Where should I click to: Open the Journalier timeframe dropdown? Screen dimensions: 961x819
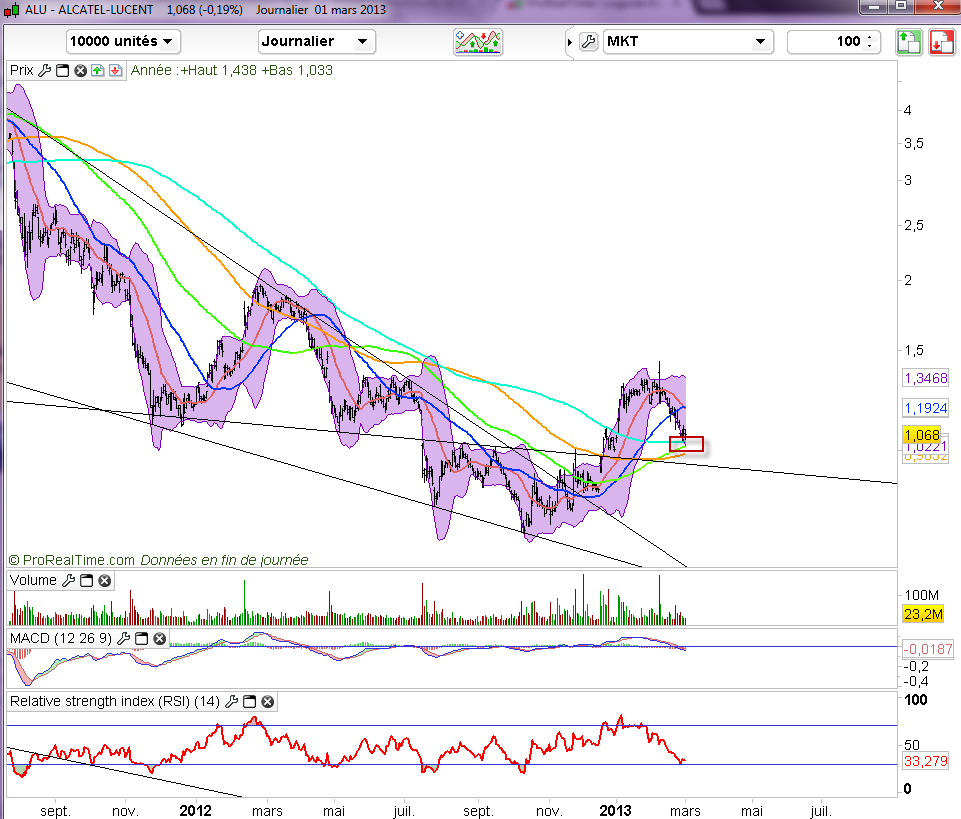[316, 42]
